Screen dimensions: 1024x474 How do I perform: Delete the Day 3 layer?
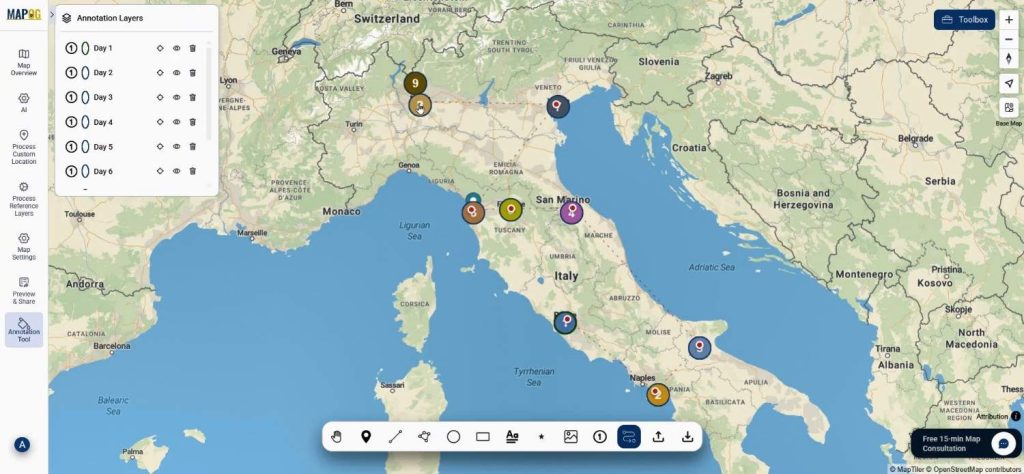(x=193, y=97)
